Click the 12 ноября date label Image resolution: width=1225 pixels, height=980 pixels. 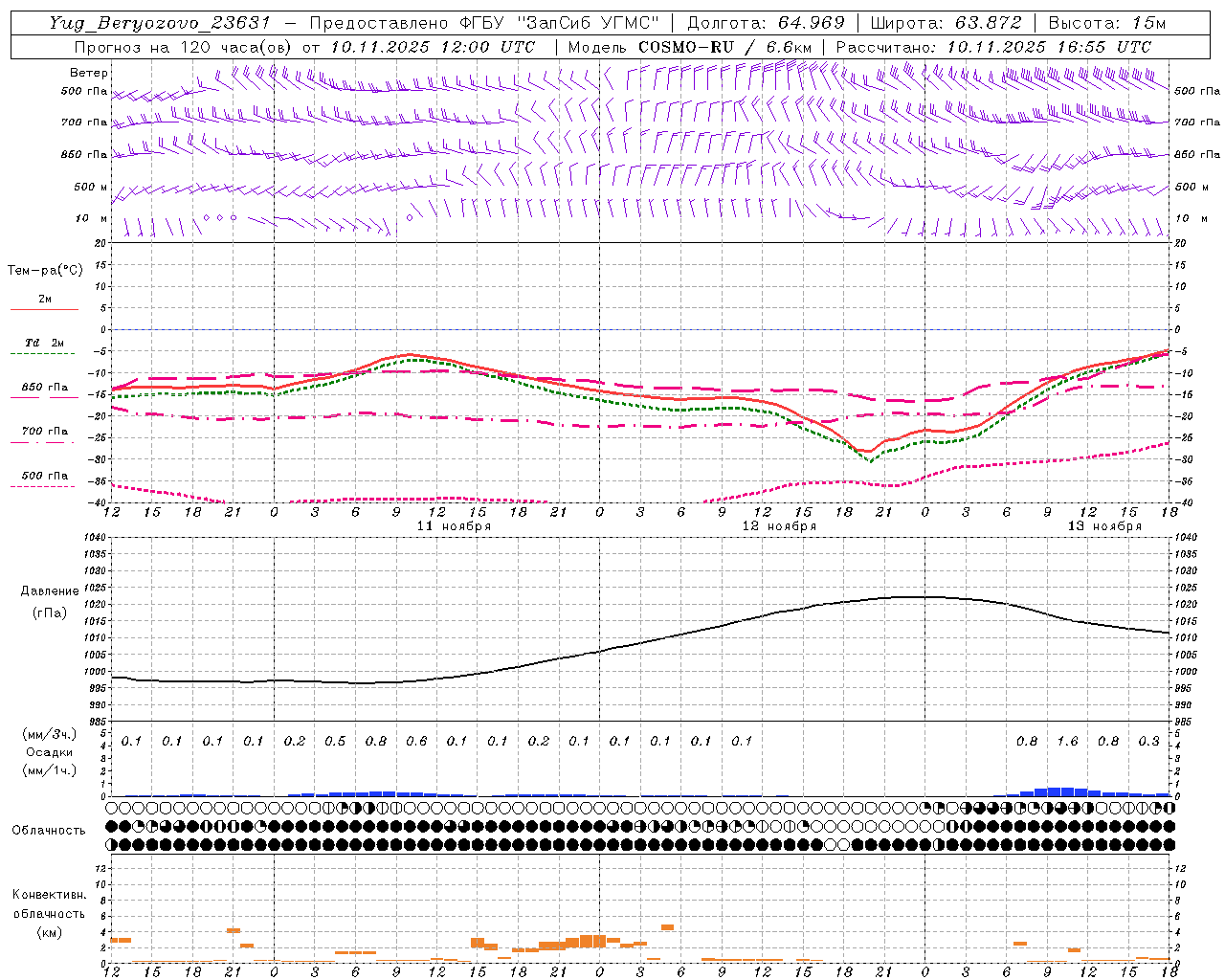coord(779,526)
